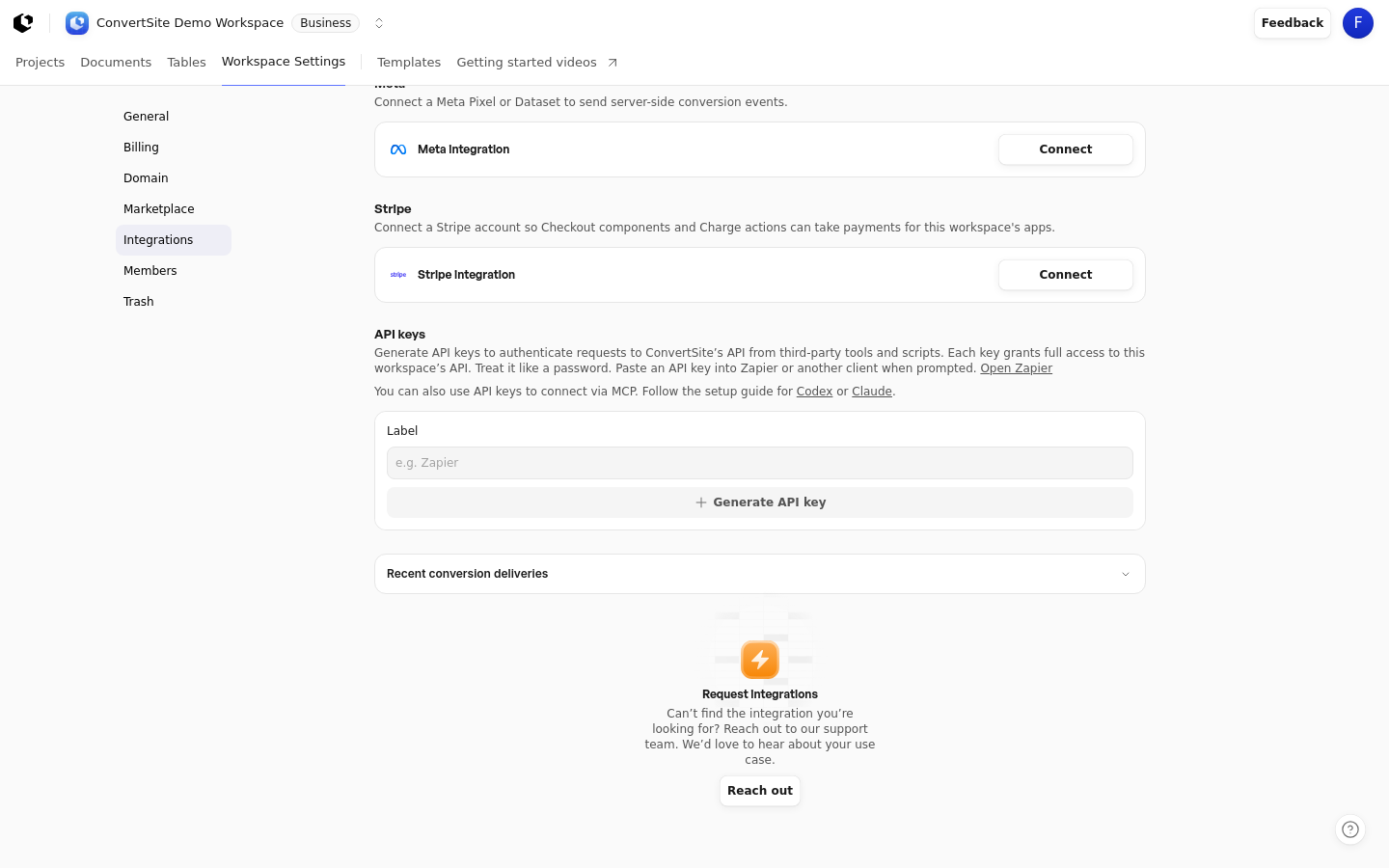Connect the Meta Integration
The width and height of the screenshot is (1389, 868).
(x=1066, y=149)
